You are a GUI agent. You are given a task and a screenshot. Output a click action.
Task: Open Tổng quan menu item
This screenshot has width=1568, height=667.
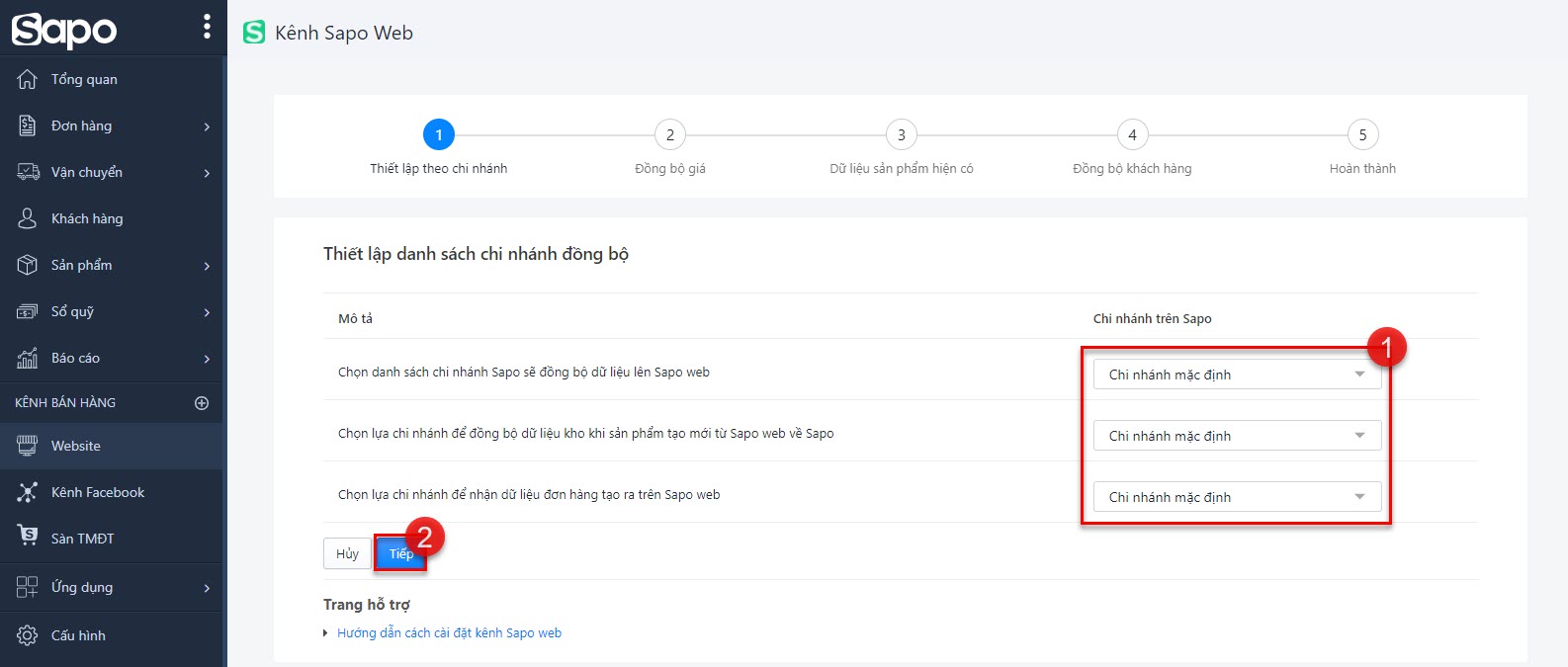[x=112, y=79]
